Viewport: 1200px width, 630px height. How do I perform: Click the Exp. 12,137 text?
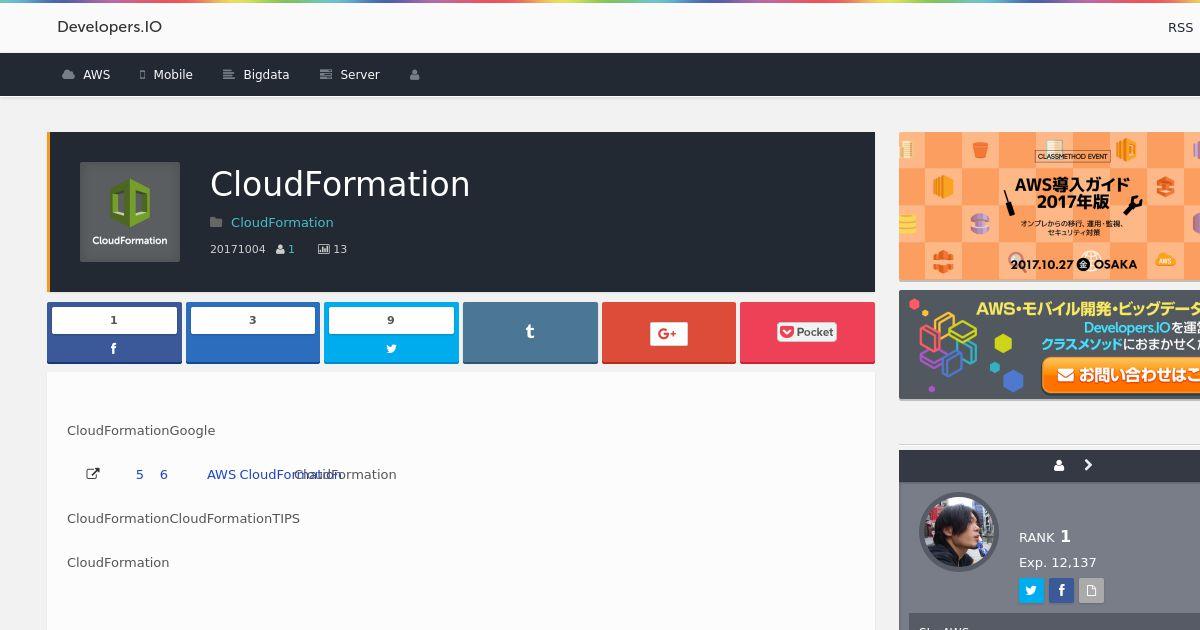click(1058, 563)
